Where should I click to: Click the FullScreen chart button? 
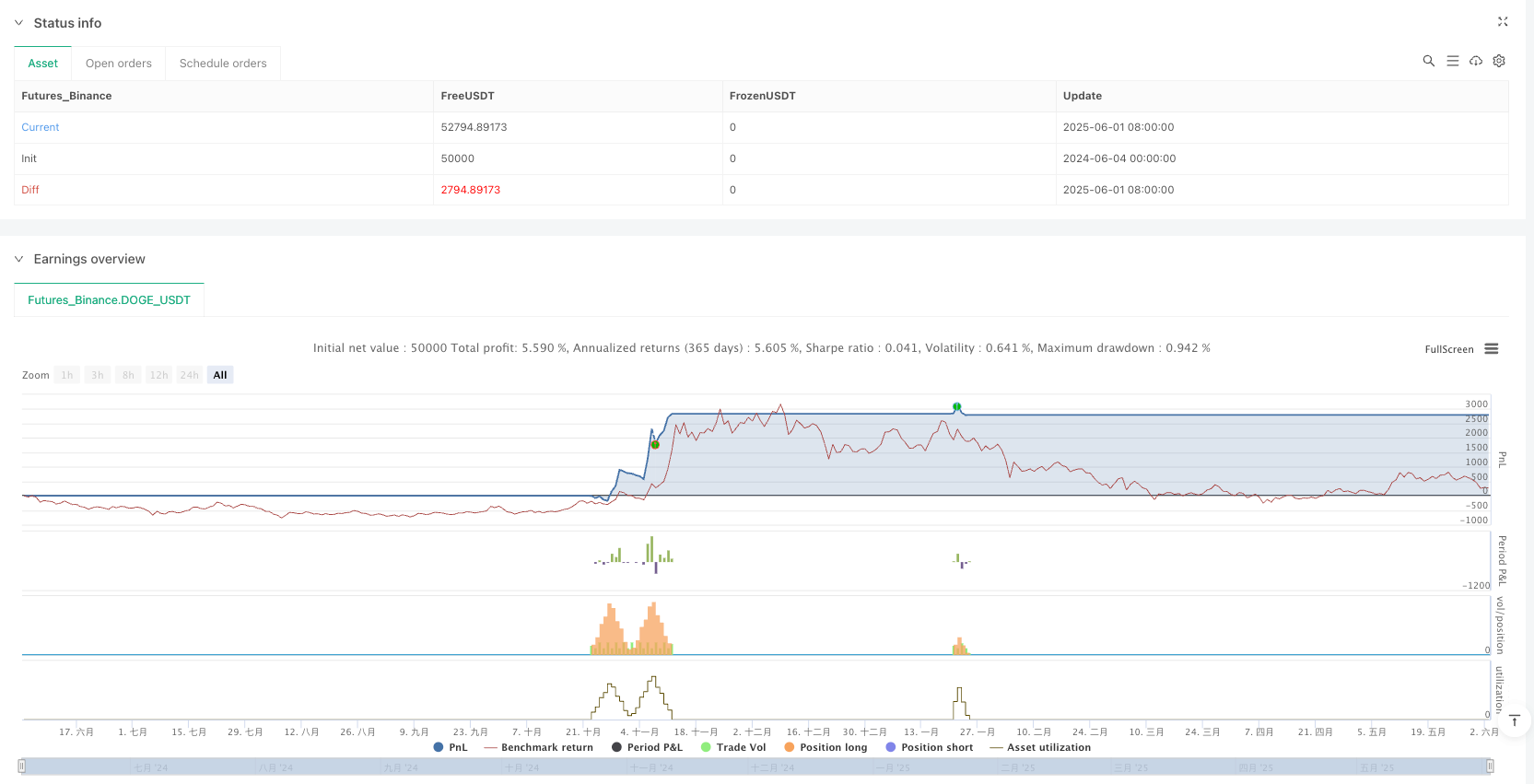1448,349
